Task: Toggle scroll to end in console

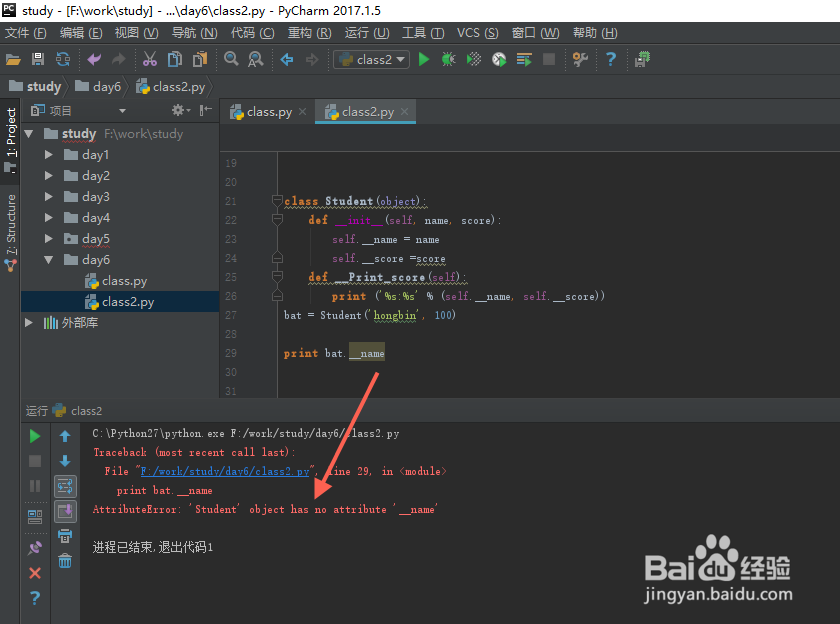Action: 65,512
